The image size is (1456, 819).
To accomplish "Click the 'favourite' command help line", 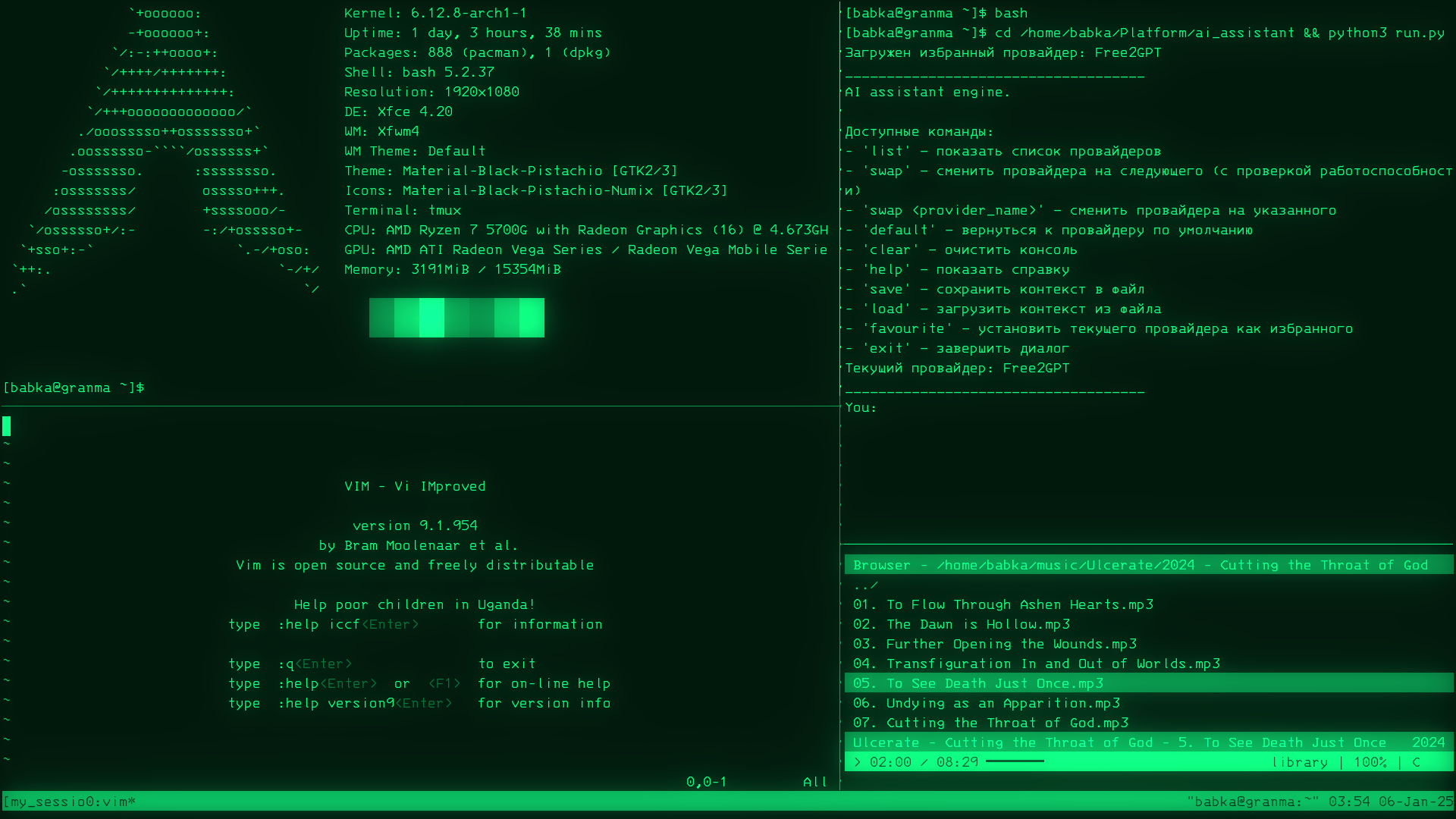I will [1099, 328].
